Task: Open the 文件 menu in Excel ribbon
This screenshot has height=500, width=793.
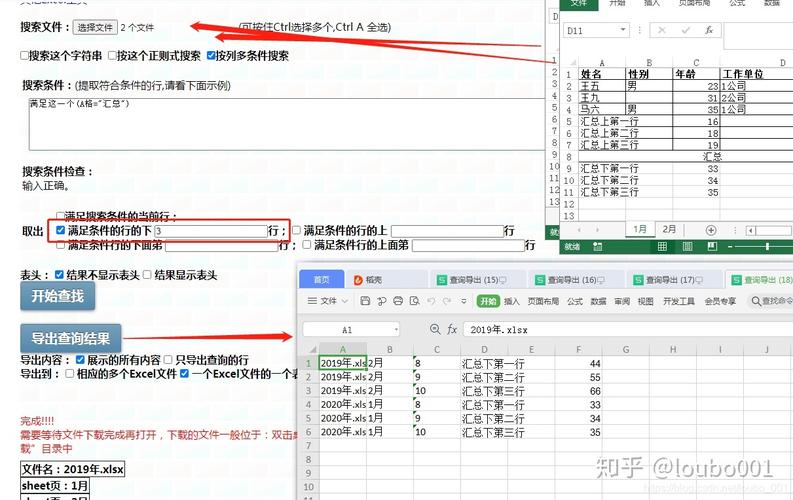Action: pyautogui.click(x=579, y=4)
